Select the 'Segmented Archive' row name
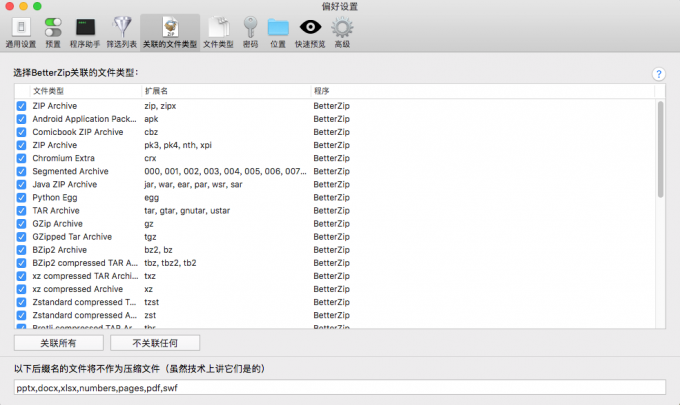 [x=70, y=171]
